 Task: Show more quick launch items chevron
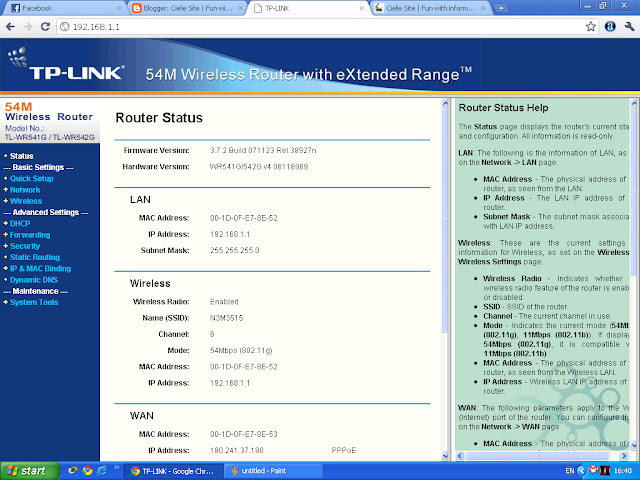pos(116,468)
